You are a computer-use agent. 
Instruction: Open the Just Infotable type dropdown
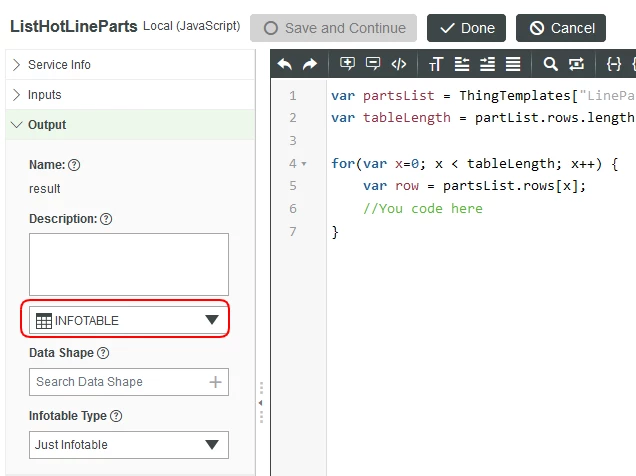129,445
